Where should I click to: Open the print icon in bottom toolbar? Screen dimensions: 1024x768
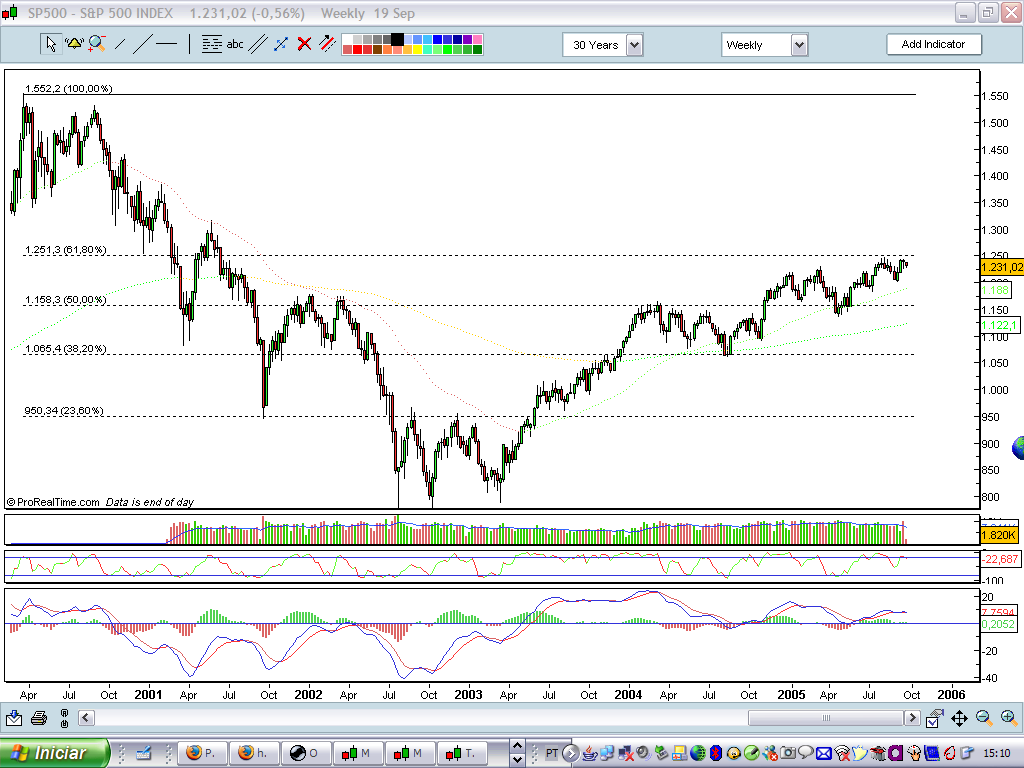[38, 718]
